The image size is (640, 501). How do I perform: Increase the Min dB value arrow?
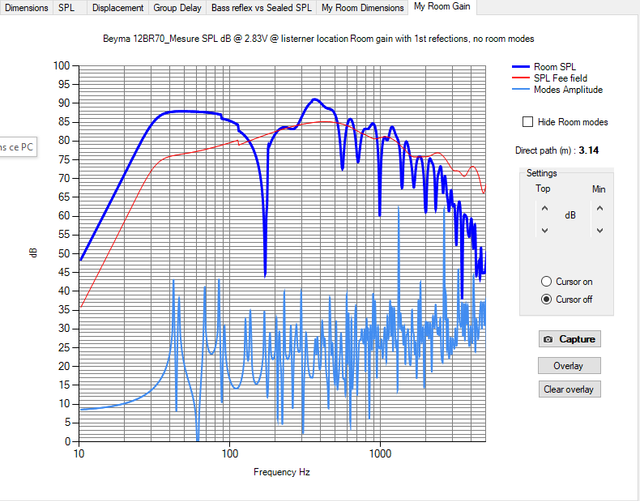pos(600,208)
